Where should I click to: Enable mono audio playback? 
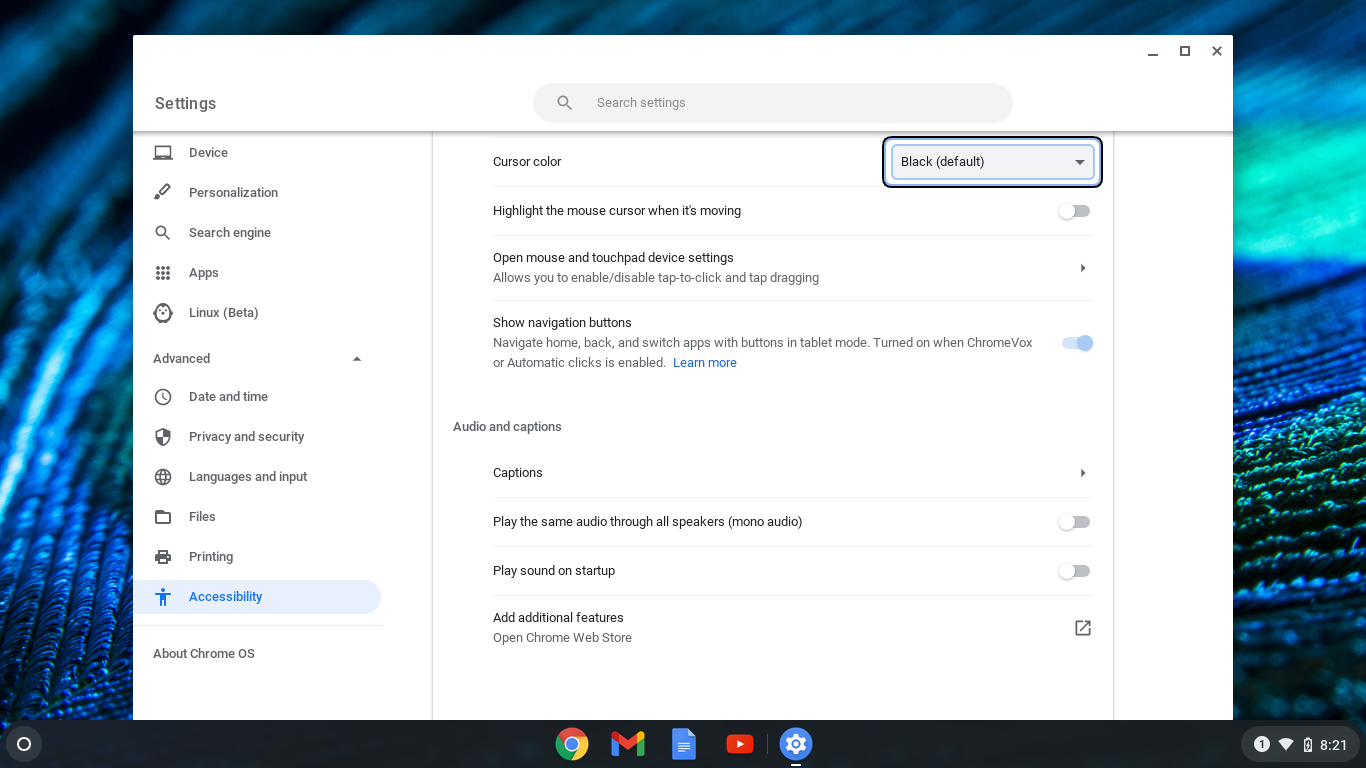pos(1074,521)
